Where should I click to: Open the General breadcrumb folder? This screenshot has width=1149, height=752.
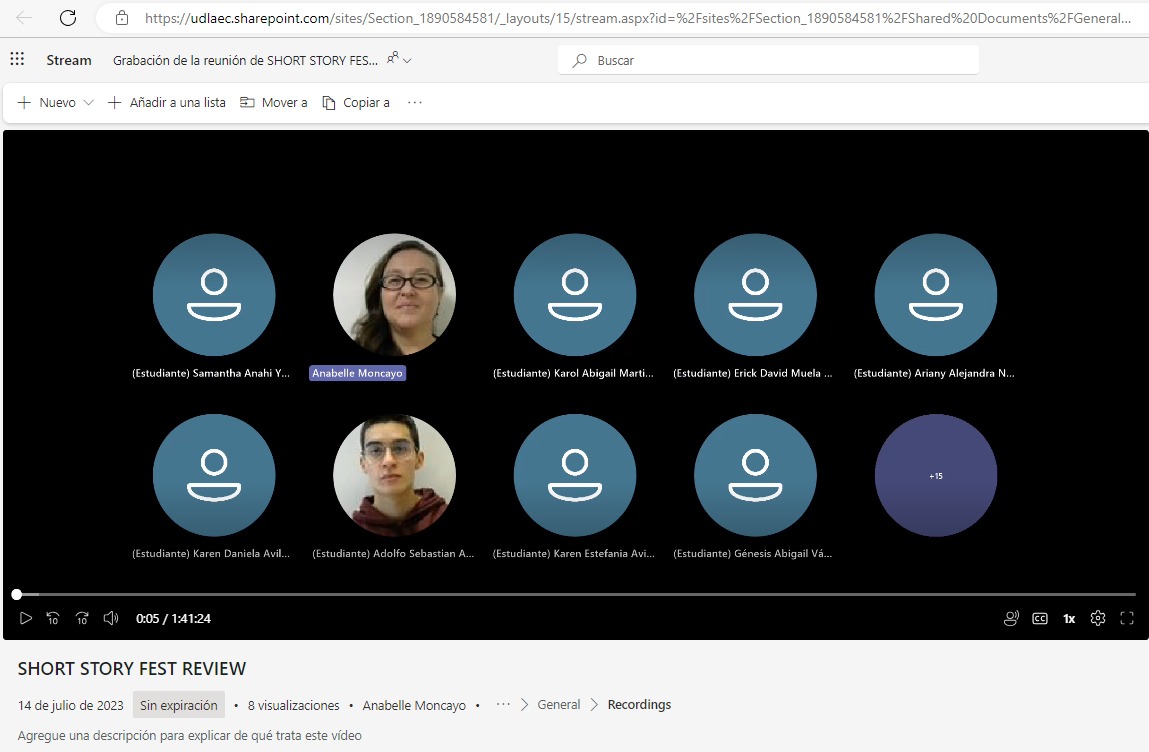coord(558,705)
